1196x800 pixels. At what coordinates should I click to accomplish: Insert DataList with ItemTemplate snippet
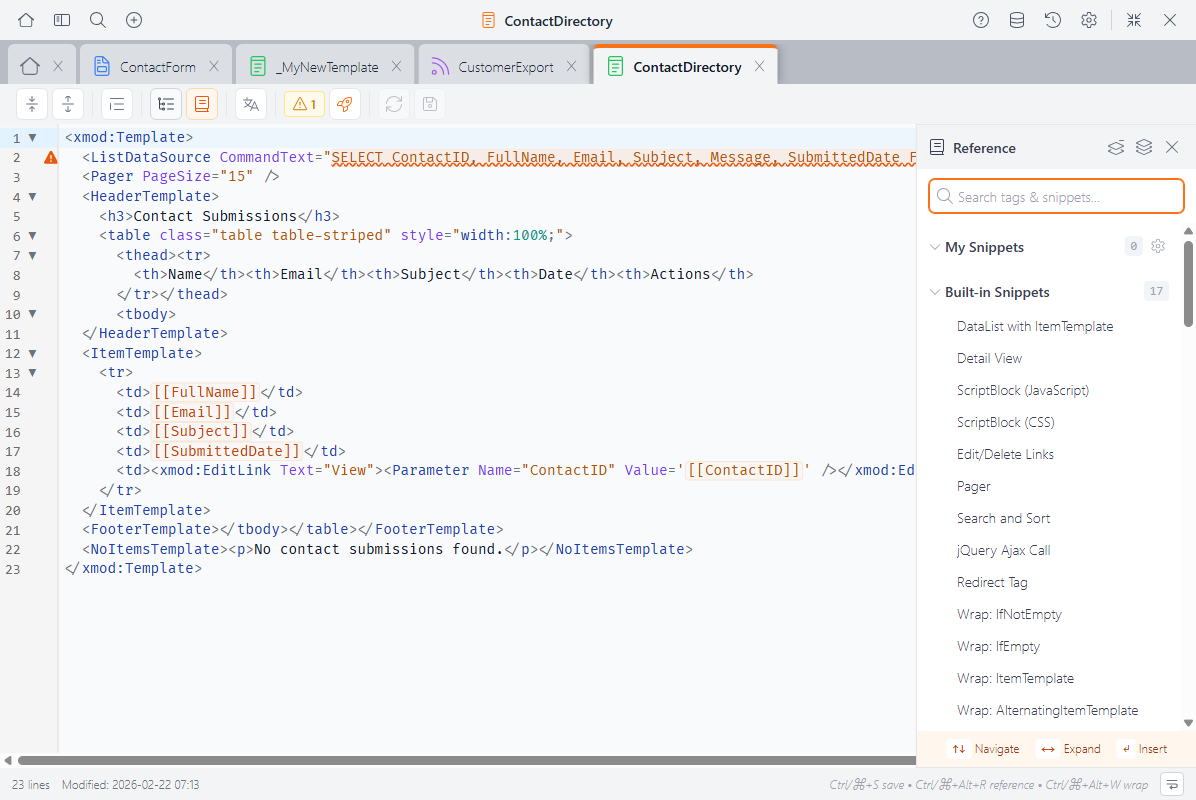click(1034, 326)
